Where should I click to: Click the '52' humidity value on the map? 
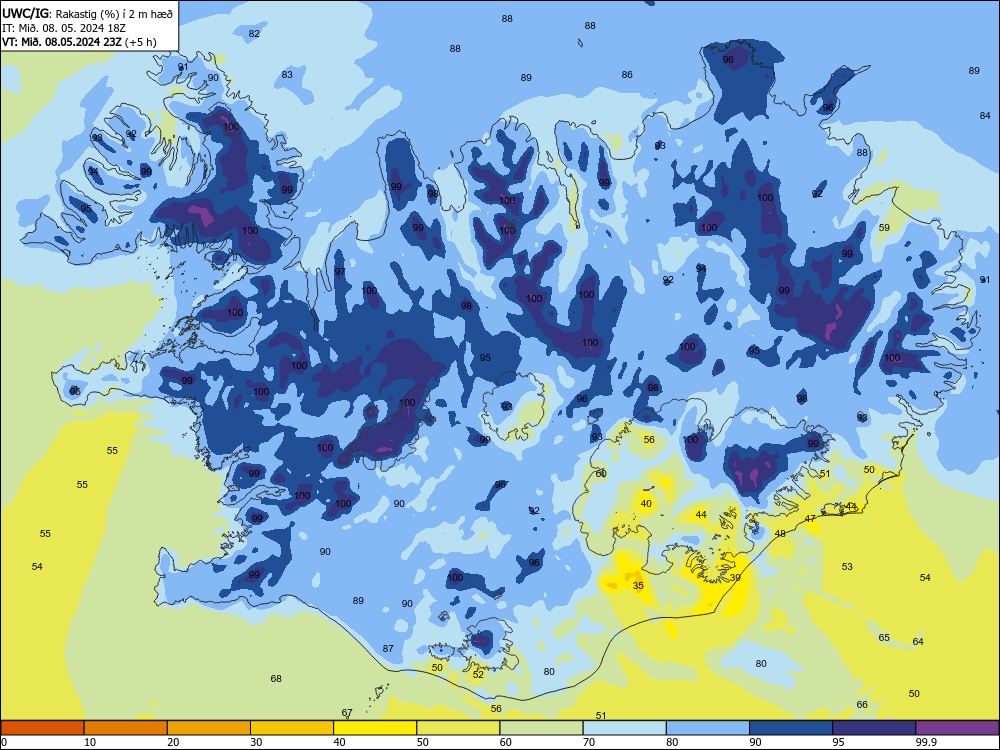(478, 675)
